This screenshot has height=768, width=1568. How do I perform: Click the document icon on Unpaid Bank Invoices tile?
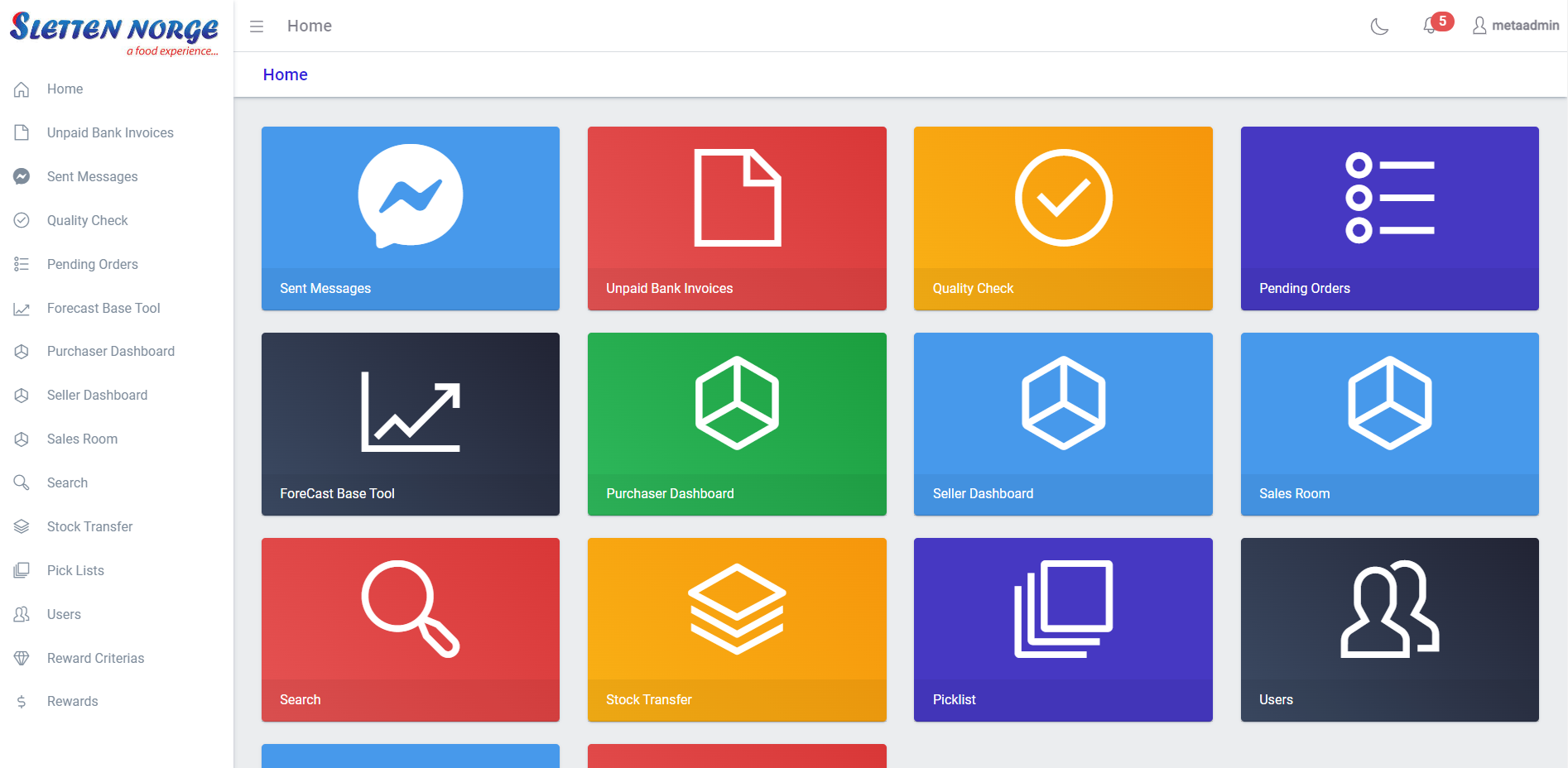click(x=738, y=198)
